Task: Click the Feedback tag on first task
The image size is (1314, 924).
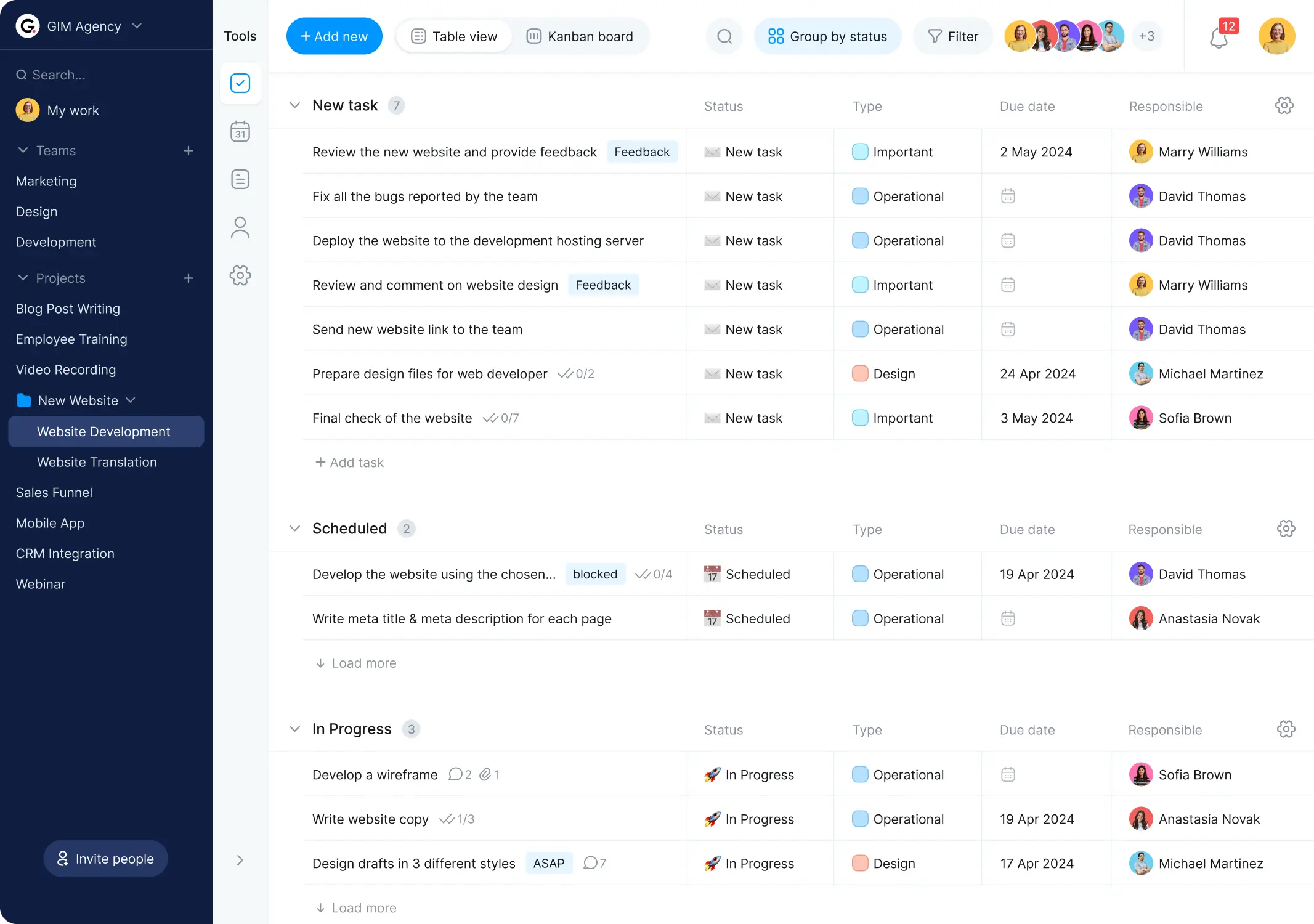Action: tap(641, 152)
